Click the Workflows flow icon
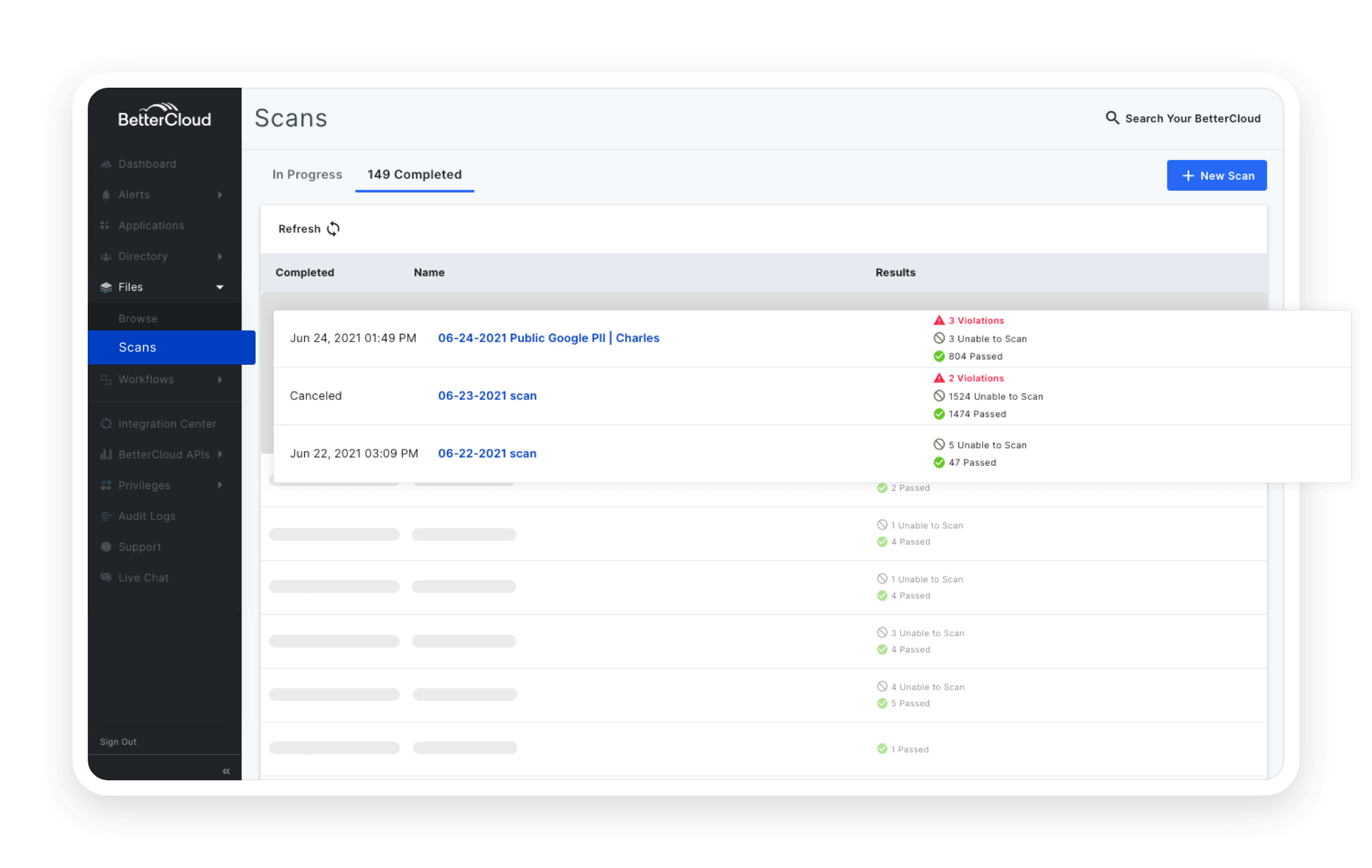Screen dimensions: 1372x868 106,379
